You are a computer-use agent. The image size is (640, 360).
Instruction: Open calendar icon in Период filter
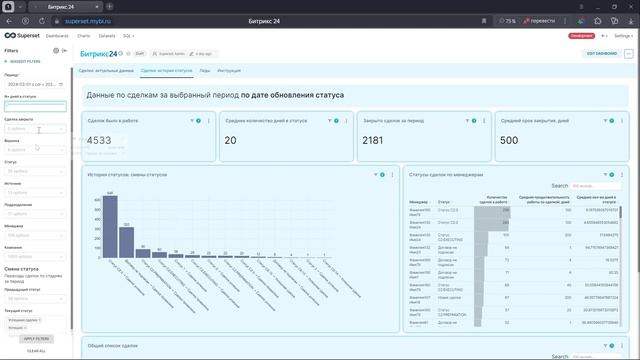(x=61, y=84)
